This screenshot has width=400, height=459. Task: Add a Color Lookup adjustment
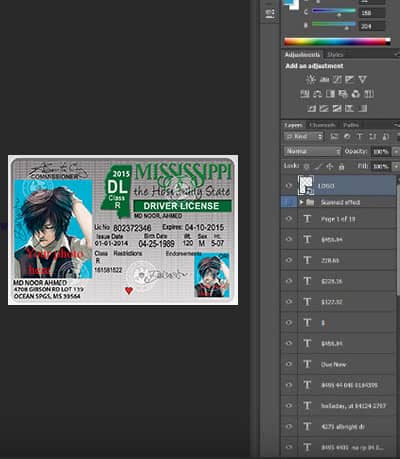pyautogui.click(x=368, y=94)
